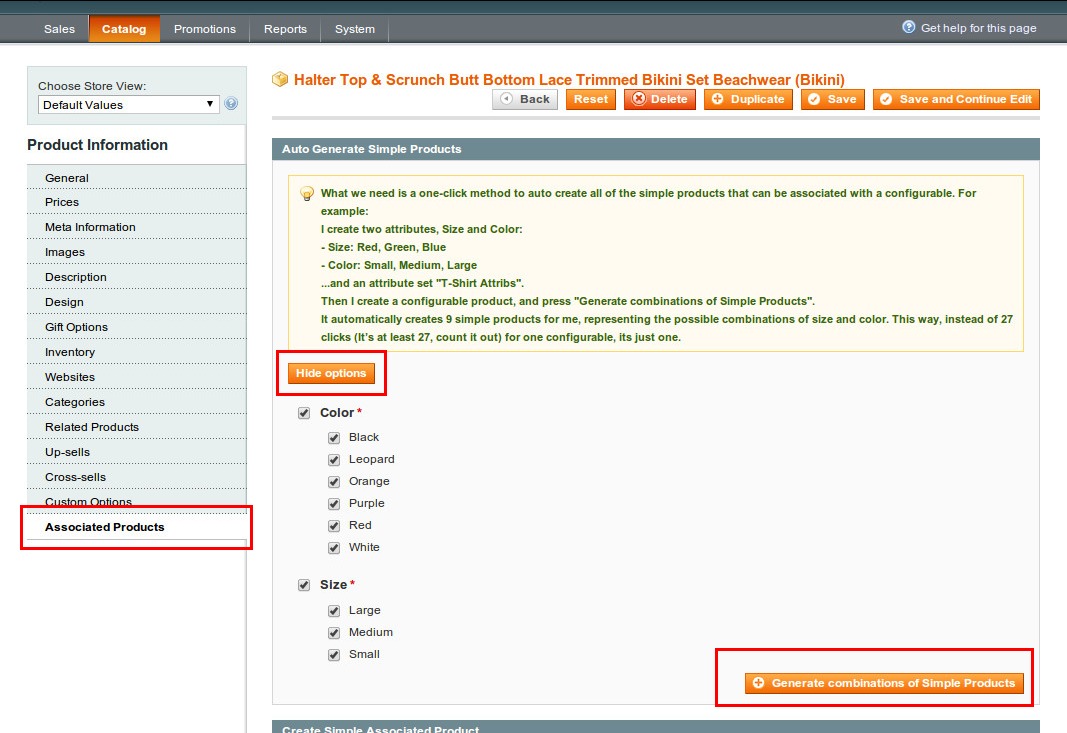Open the System menu
Viewport: 1067px width, 733px height.
tap(355, 29)
